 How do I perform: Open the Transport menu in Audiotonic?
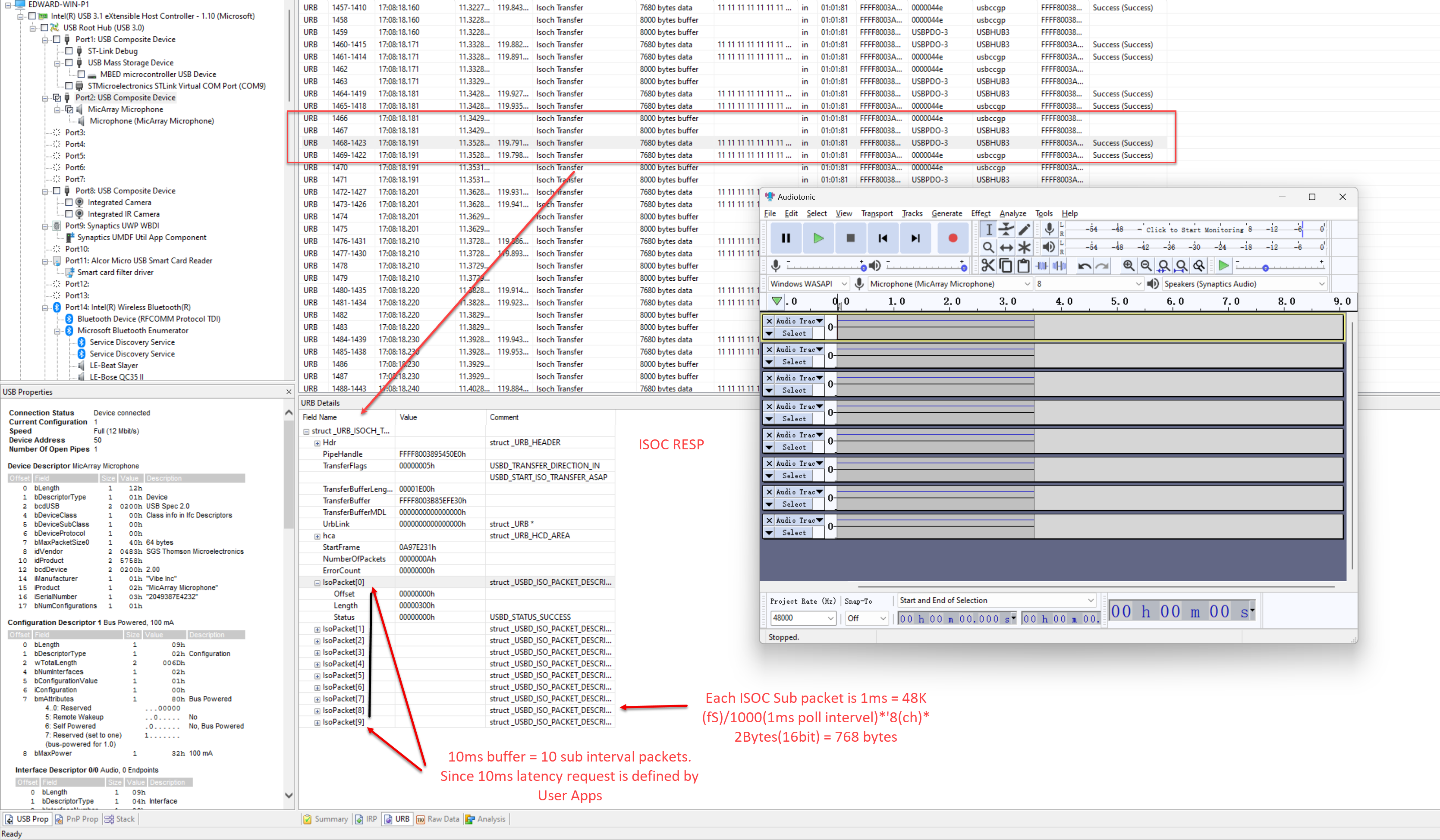tap(877, 213)
